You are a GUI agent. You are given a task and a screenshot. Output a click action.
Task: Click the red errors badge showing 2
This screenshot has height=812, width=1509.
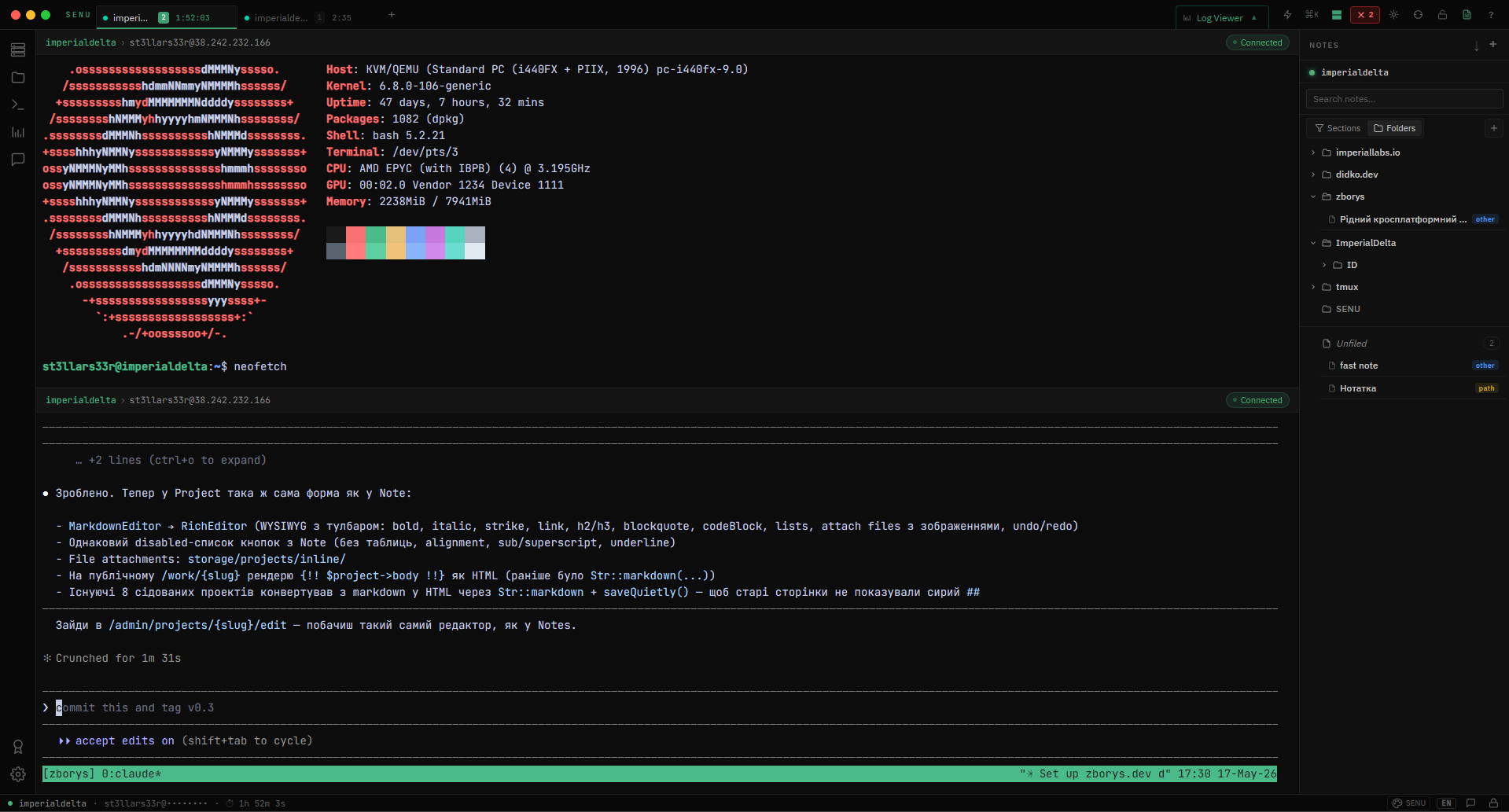[x=1365, y=15]
